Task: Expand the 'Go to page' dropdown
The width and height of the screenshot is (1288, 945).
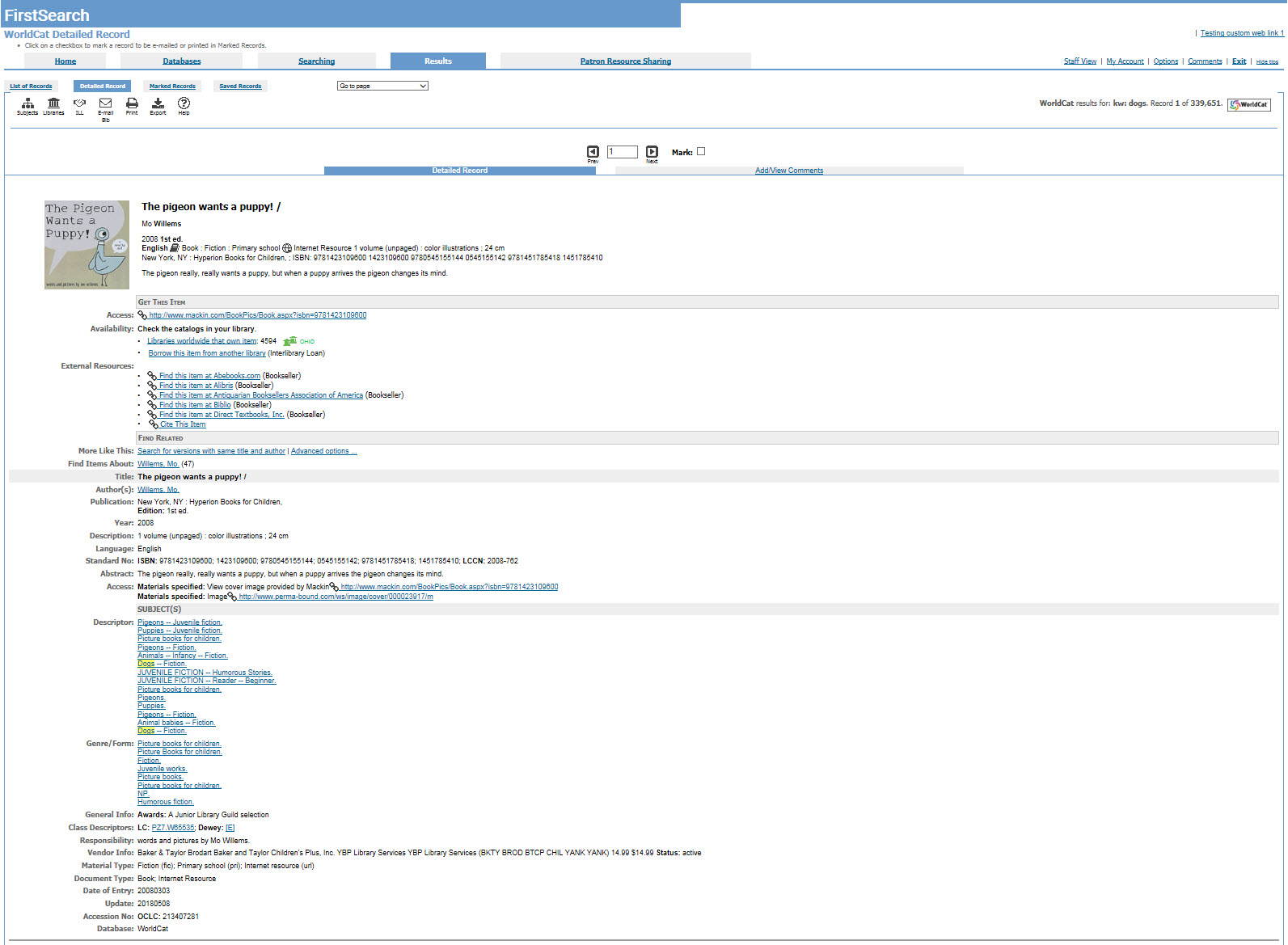Action: [382, 86]
